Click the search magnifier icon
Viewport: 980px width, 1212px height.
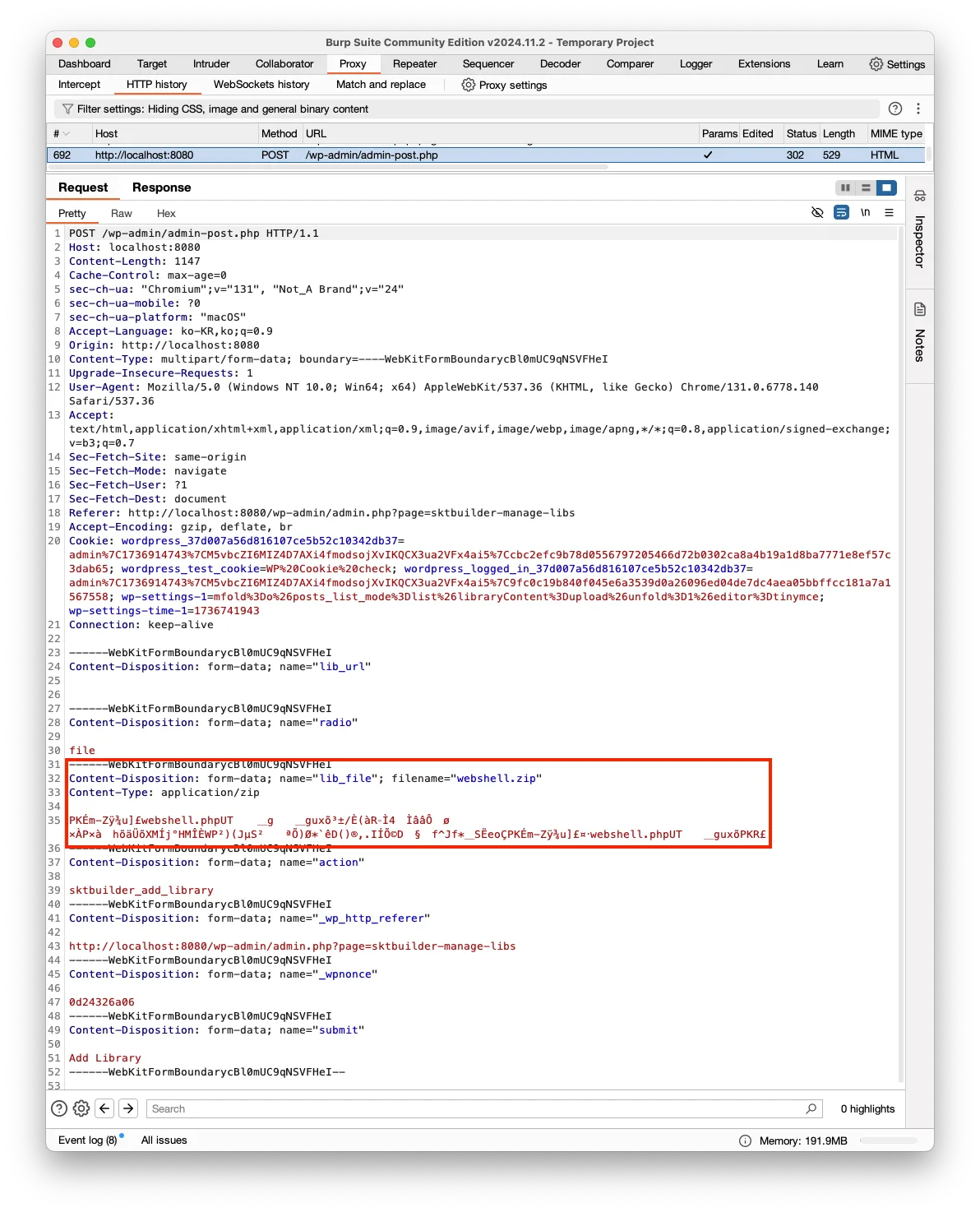[811, 1108]
